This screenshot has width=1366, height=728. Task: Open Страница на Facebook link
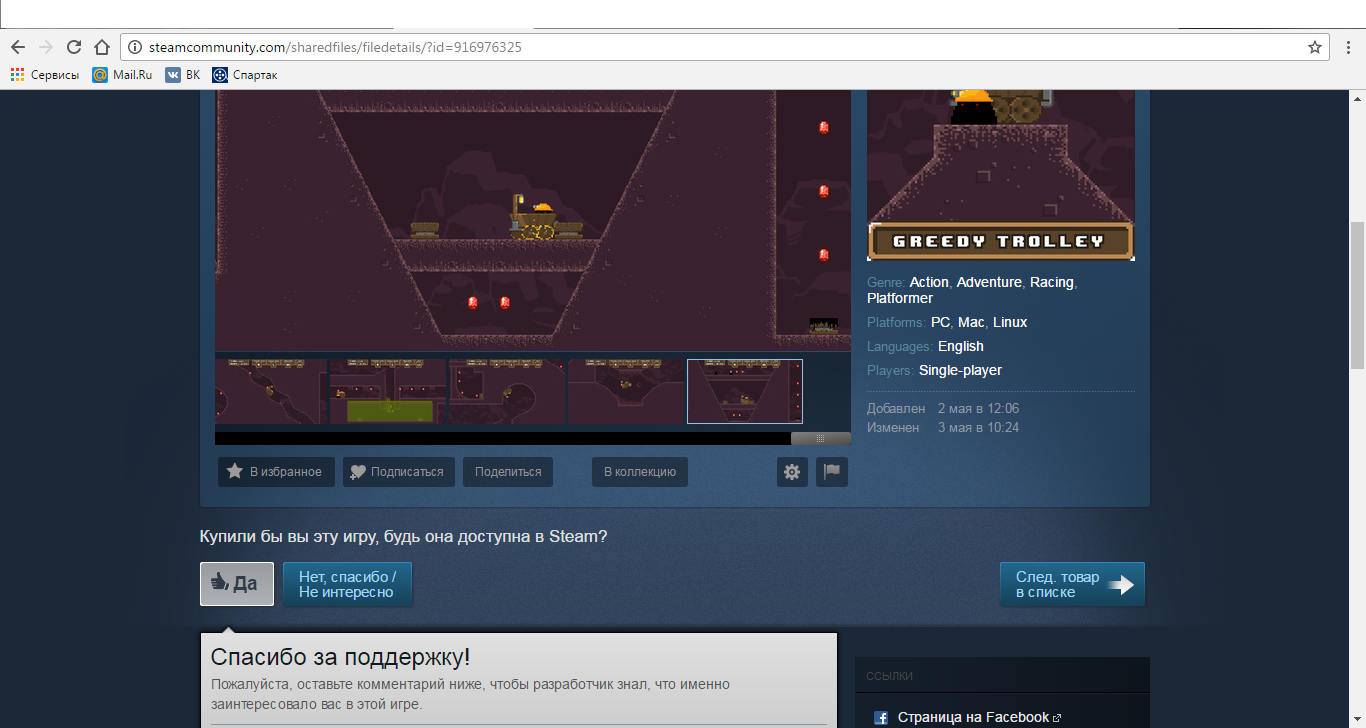[x=973, y=717]
